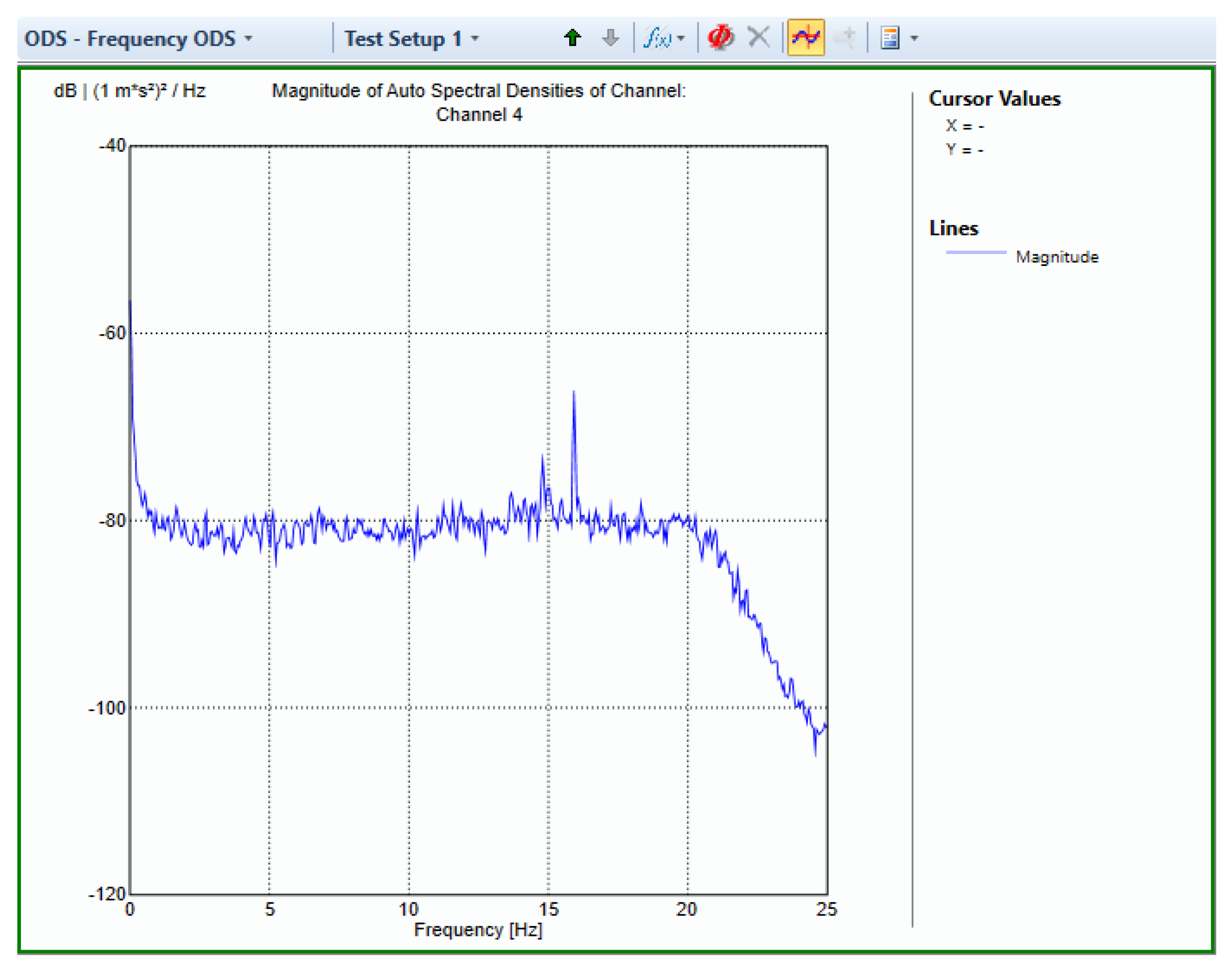Screen dimensions: 1232x971
Task: Select the Magnitude legend label
Action: pyautogui.click(x=1057, y=257)
